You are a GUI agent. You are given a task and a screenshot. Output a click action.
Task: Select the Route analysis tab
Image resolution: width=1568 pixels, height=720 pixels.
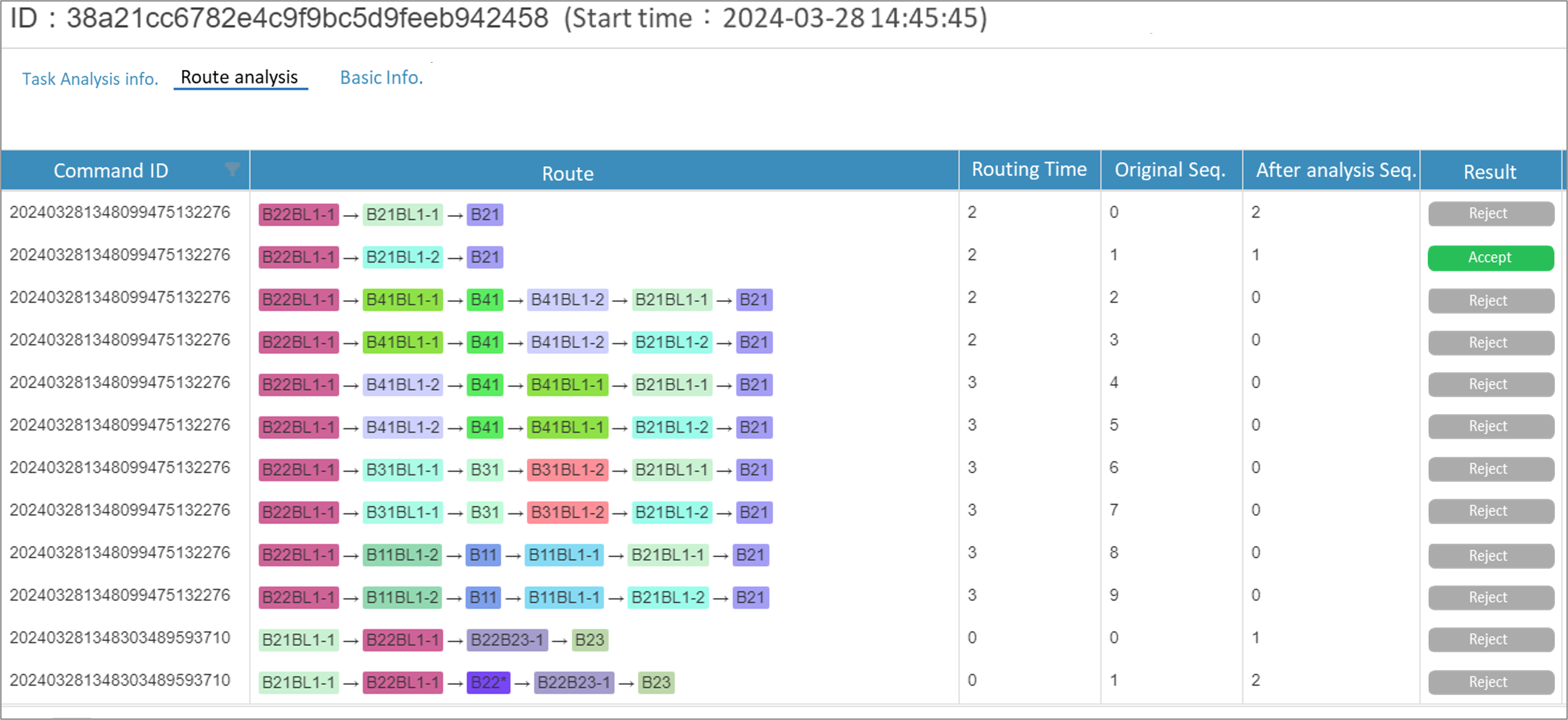click(x=240, y=77)
